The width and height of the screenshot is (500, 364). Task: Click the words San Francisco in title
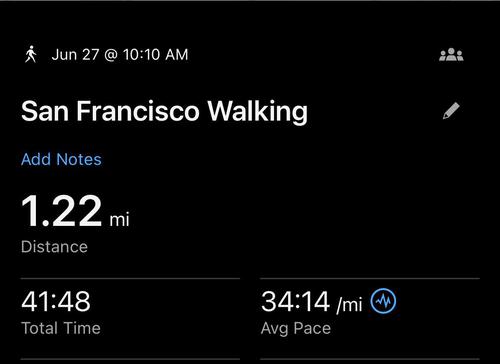110,111
